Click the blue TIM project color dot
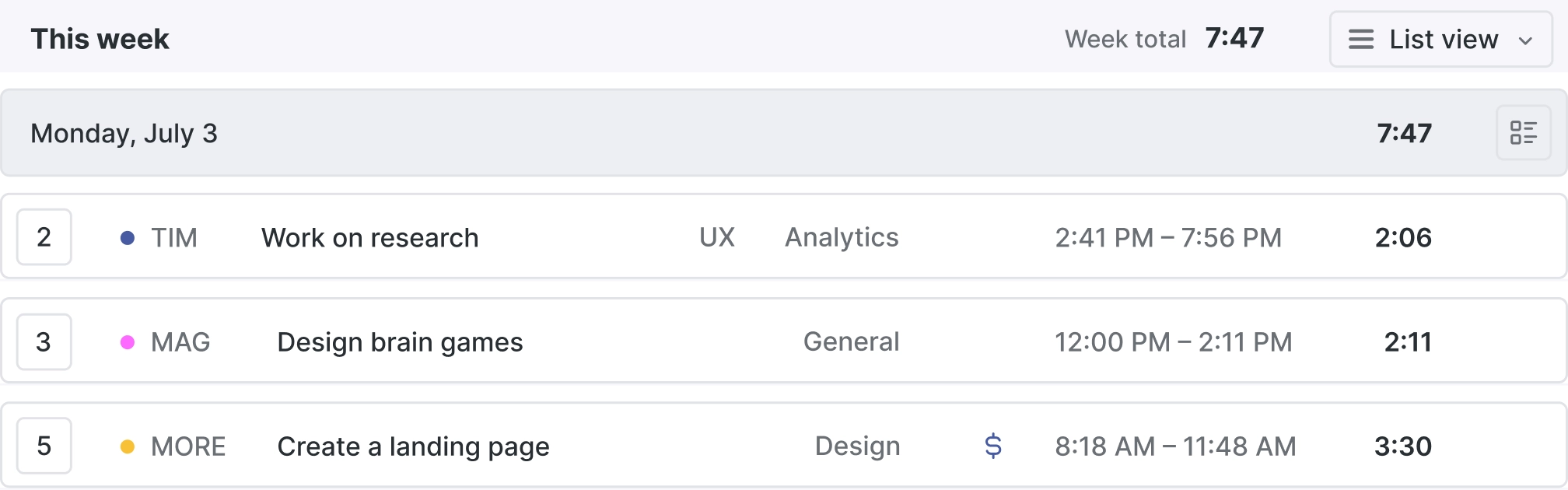The height and width of the screenshot is (490, 1568). pos(128,238)
